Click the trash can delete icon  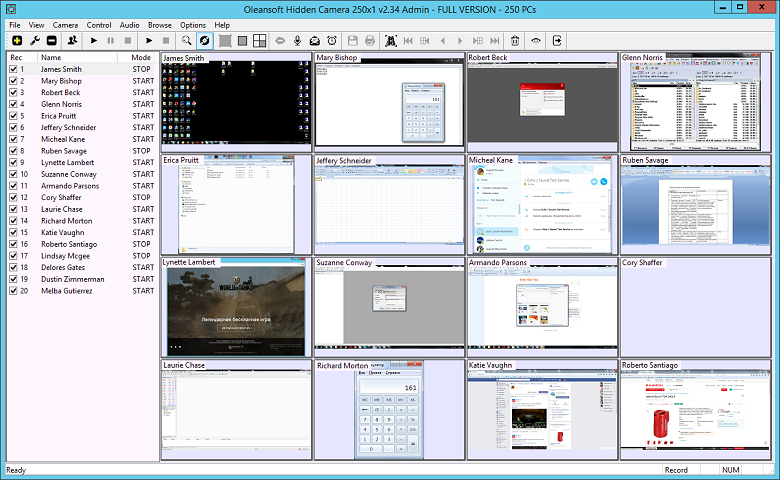514,41
